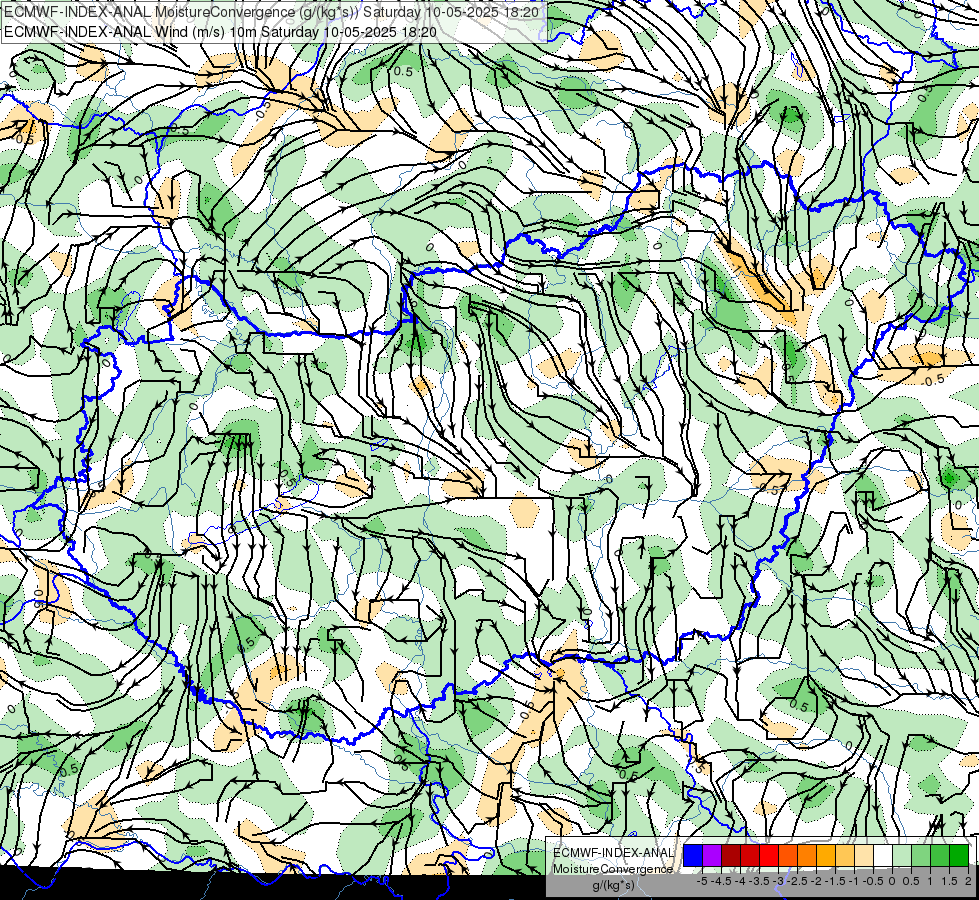This screenshot has width=979, height=900.
Task: Click the palest green swatch between 0 and 0.5
Action: click(902, 855)
